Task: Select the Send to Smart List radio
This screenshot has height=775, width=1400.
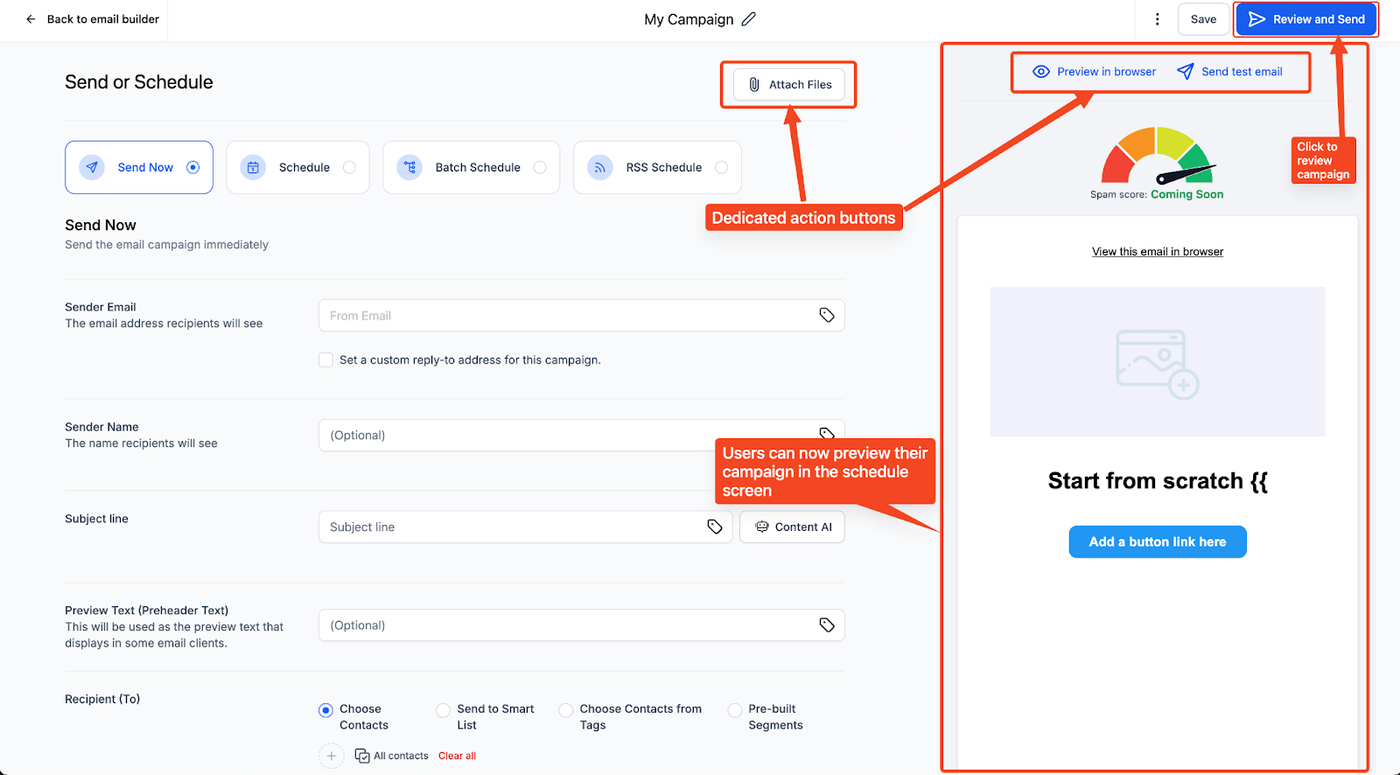Action: (x=443, y=710)
